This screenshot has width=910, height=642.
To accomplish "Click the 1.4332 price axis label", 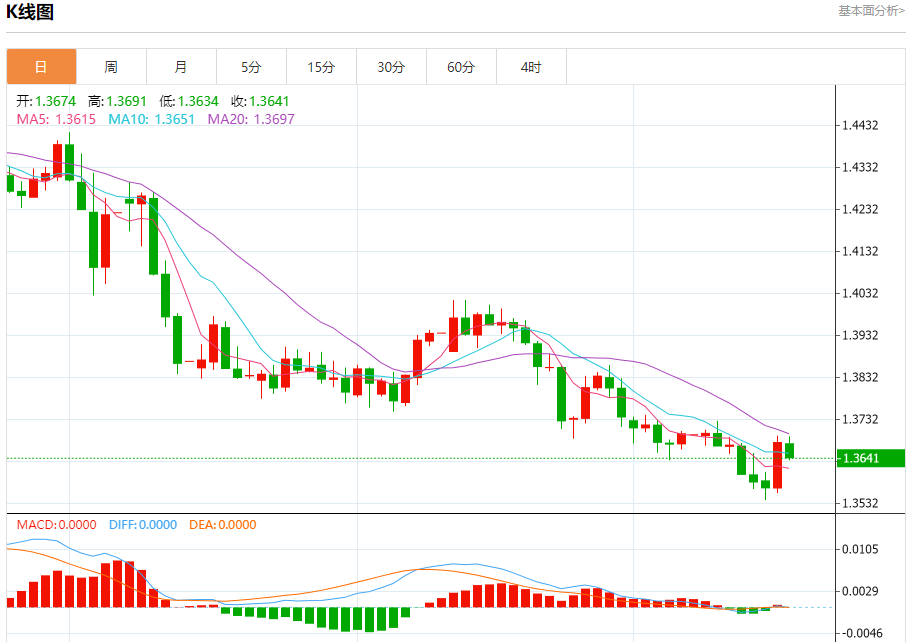I will tap(860, 167).
